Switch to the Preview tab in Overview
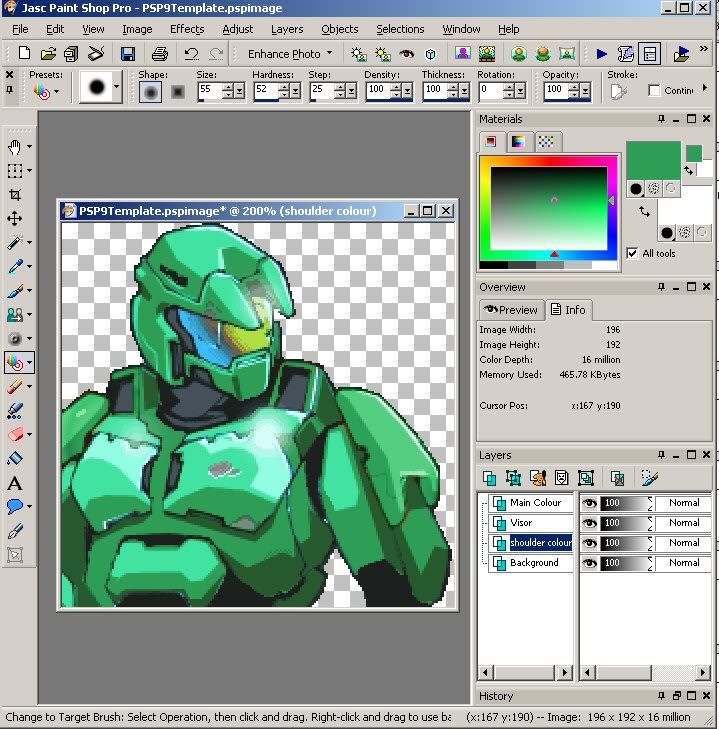 coord(511,309)
